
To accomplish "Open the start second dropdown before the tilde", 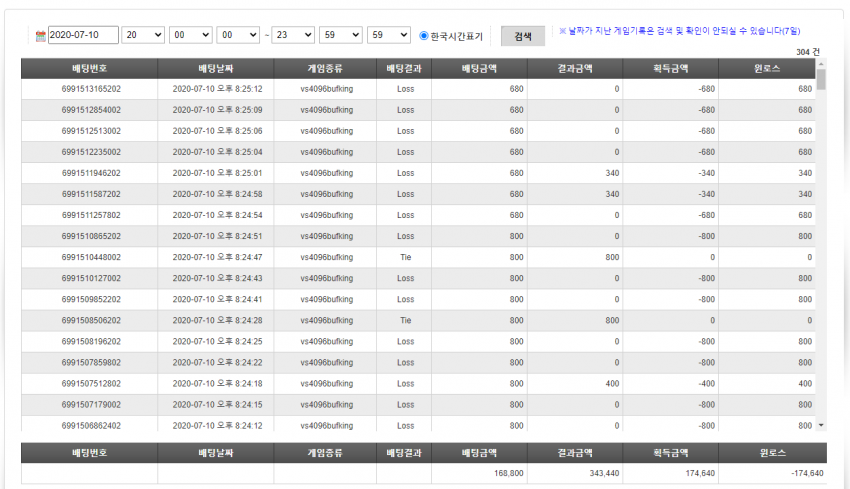I will tap(238, 35).
